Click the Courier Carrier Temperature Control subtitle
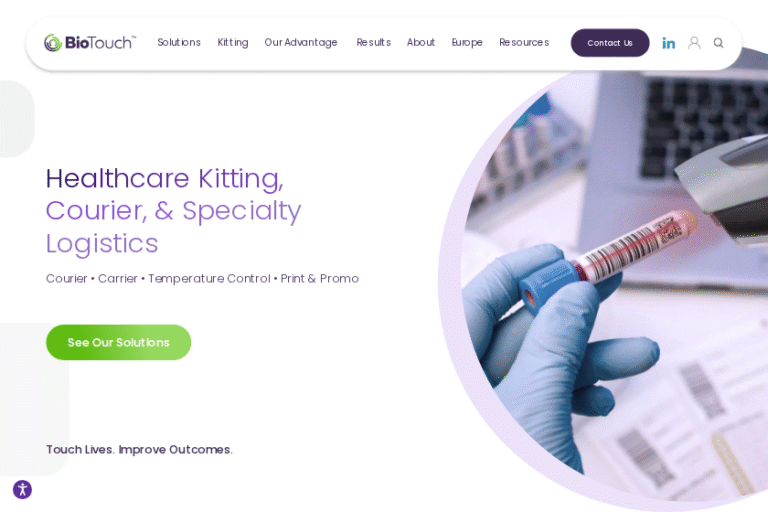The width and height of the screenshot is (768, 512). point(202,278)
